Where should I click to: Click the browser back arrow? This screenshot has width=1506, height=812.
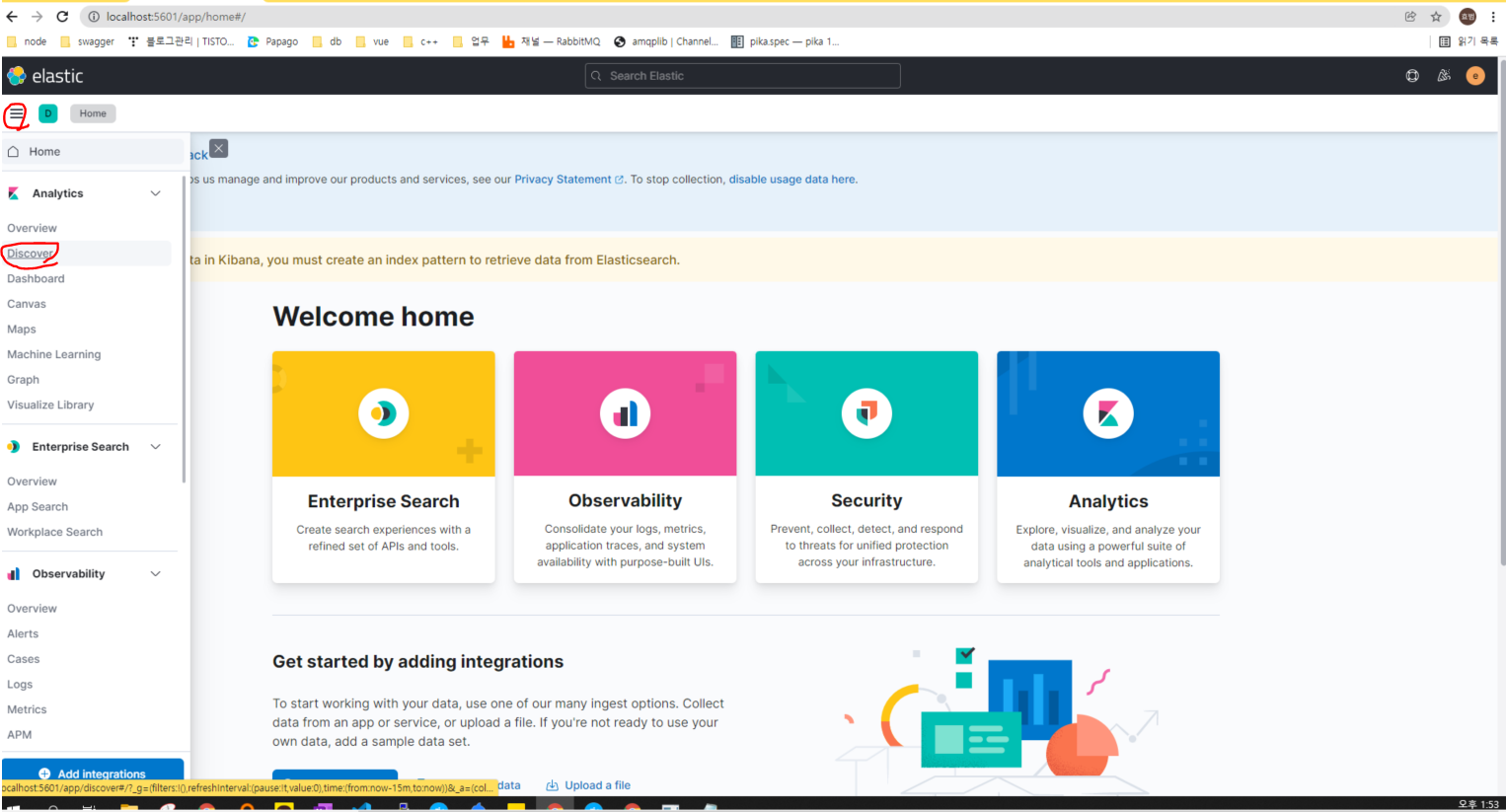point(12,17)
